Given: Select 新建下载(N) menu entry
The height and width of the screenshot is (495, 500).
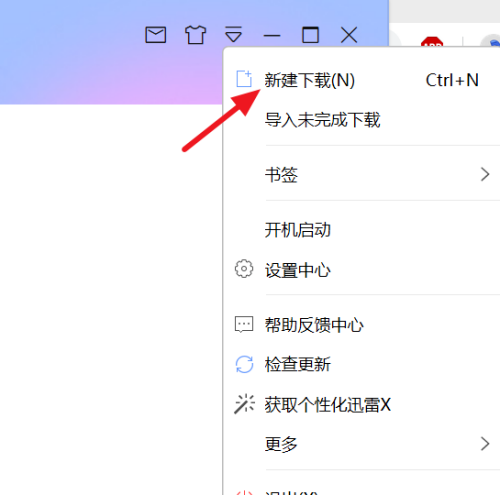Looking at the screenshot, I should point(362,80).
